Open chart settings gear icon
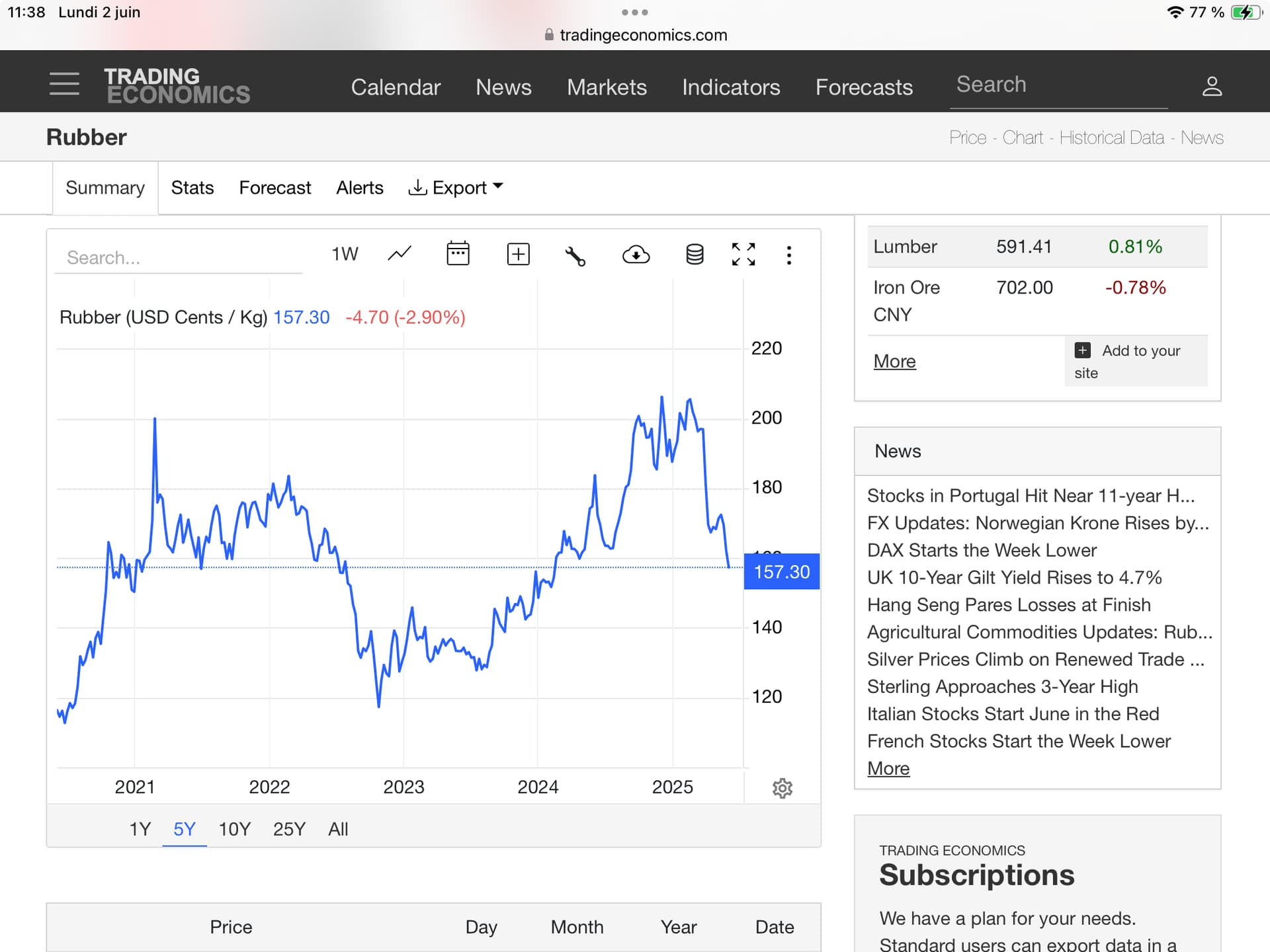 tap(782, 788)
